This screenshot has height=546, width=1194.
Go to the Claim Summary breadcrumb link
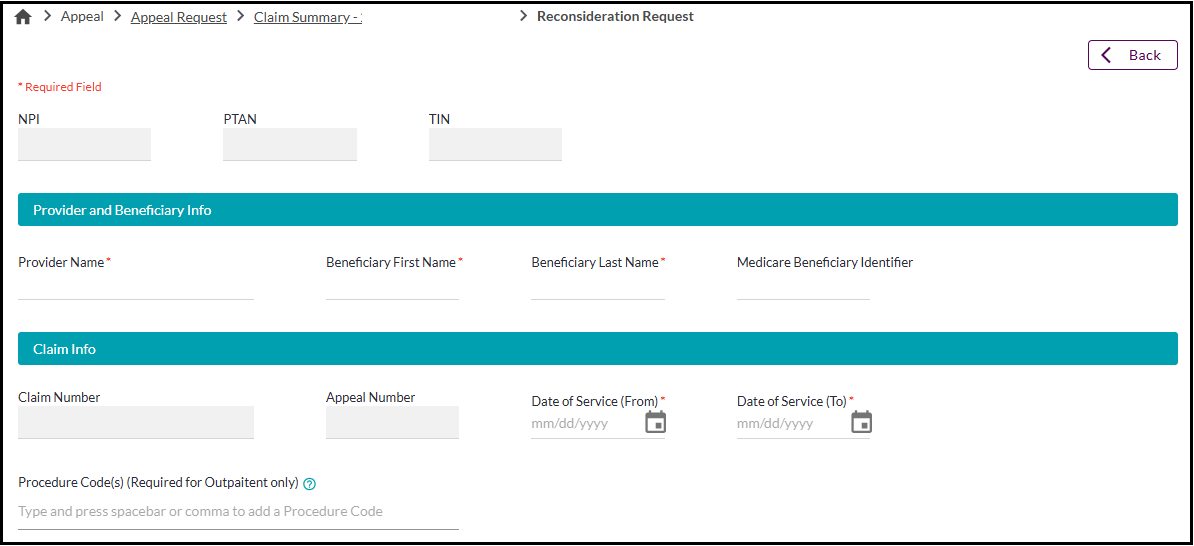(307, 17)
